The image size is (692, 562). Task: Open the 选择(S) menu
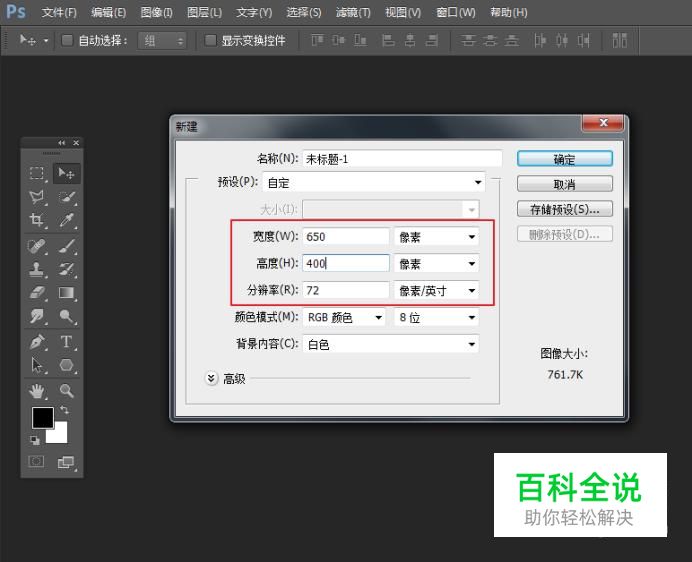[304, 12]
